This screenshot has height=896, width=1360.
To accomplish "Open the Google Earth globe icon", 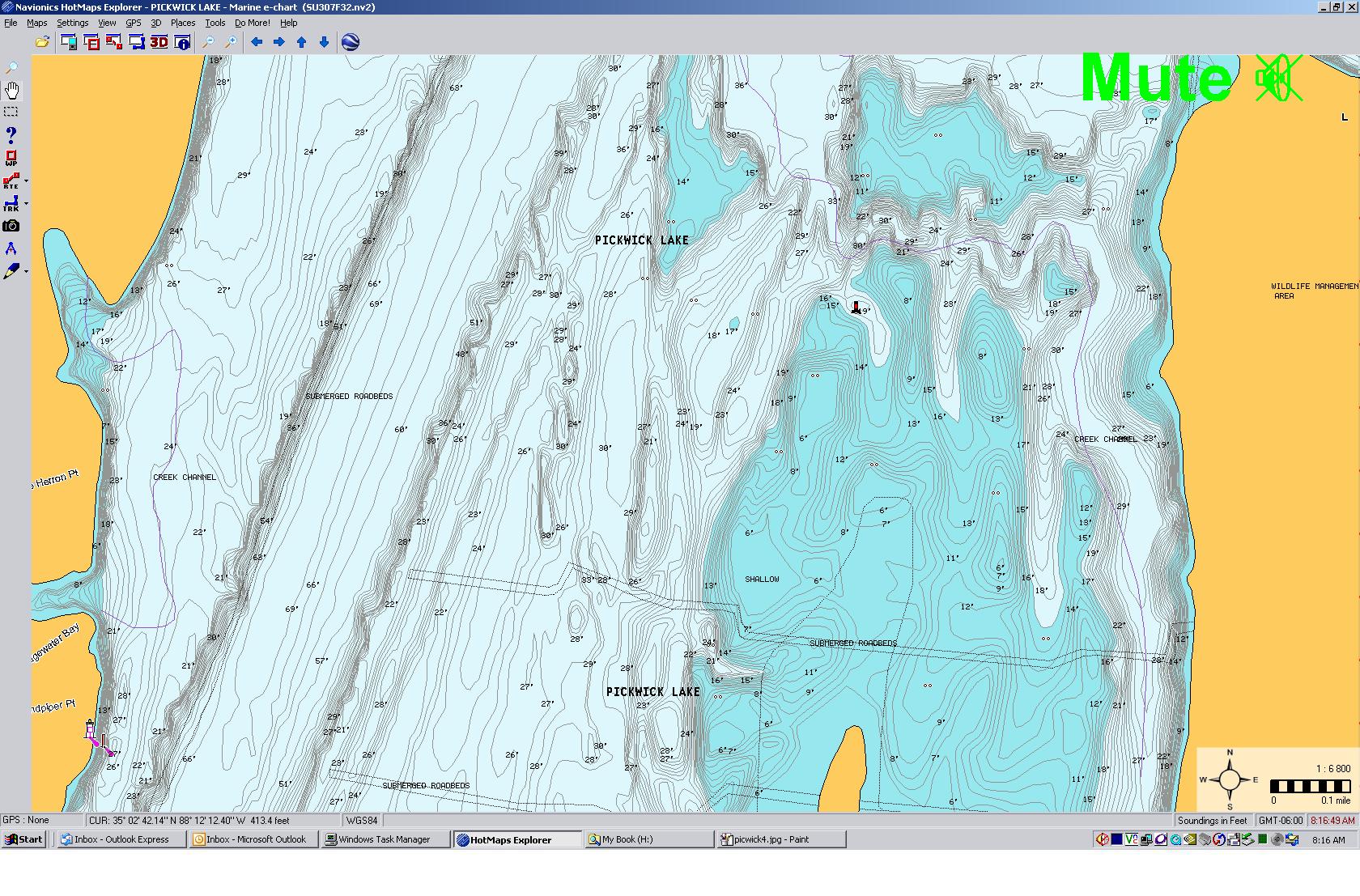I will [351, 42].
